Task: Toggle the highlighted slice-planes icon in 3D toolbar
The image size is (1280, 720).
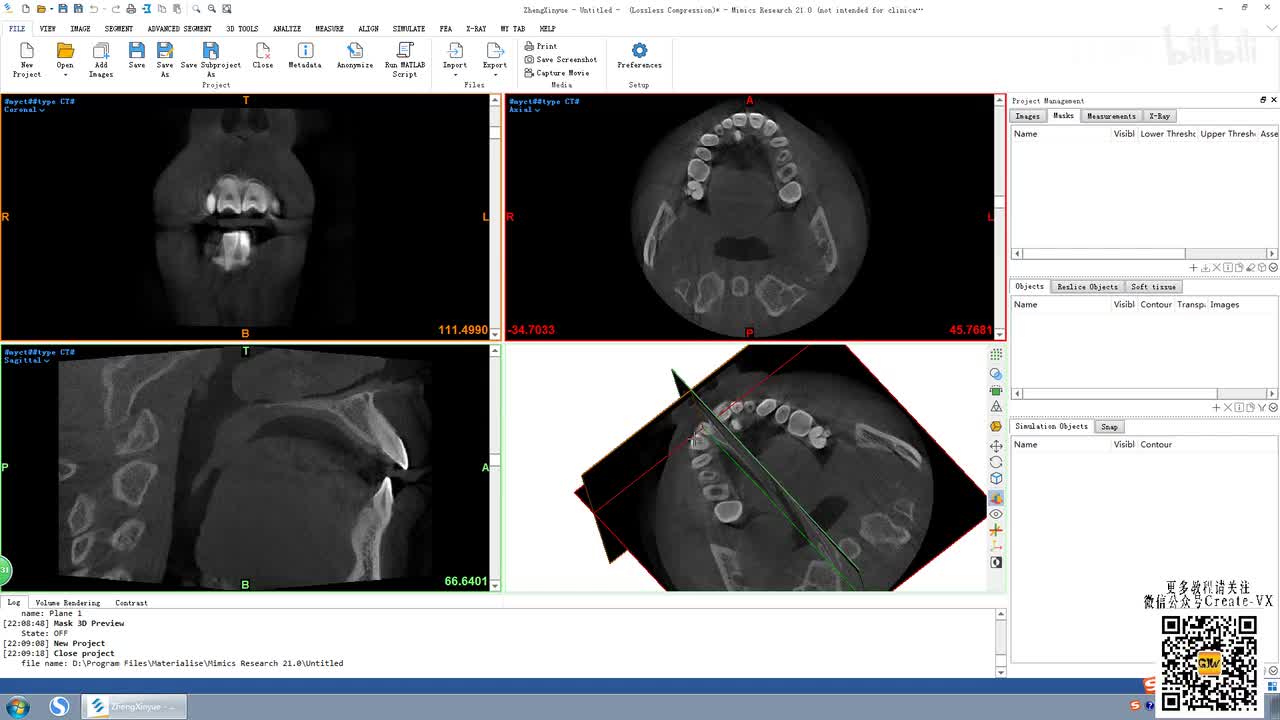Action: tap(996, 497)
